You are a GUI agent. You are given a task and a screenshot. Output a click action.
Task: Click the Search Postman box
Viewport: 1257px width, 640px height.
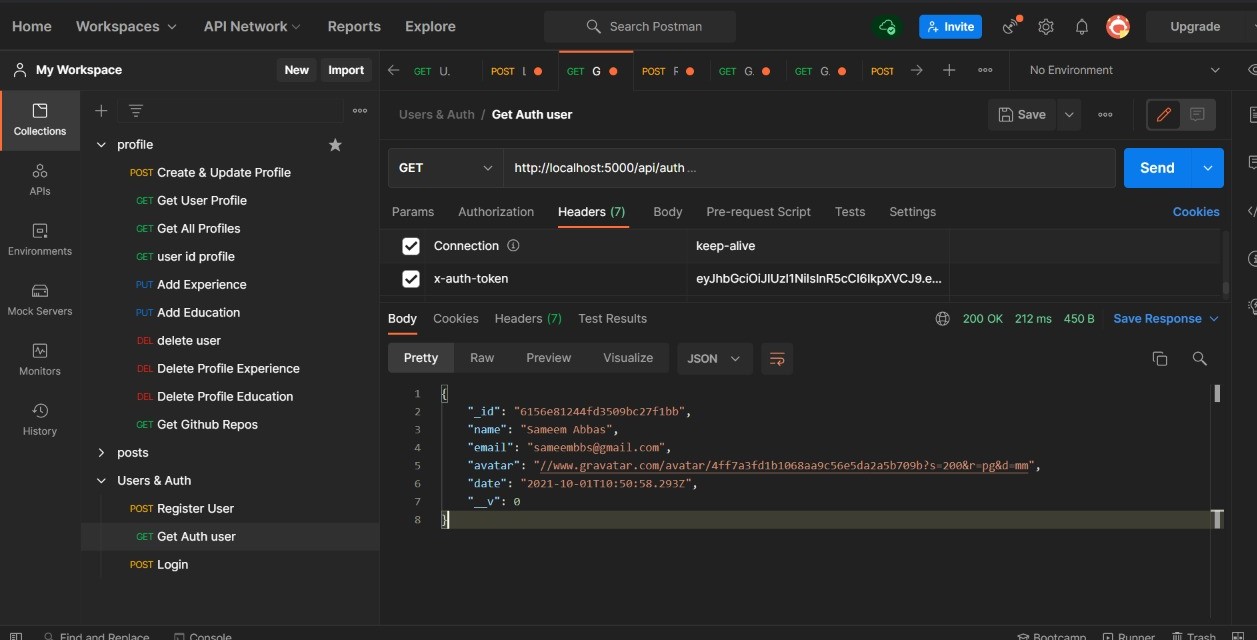click(640, 27)
